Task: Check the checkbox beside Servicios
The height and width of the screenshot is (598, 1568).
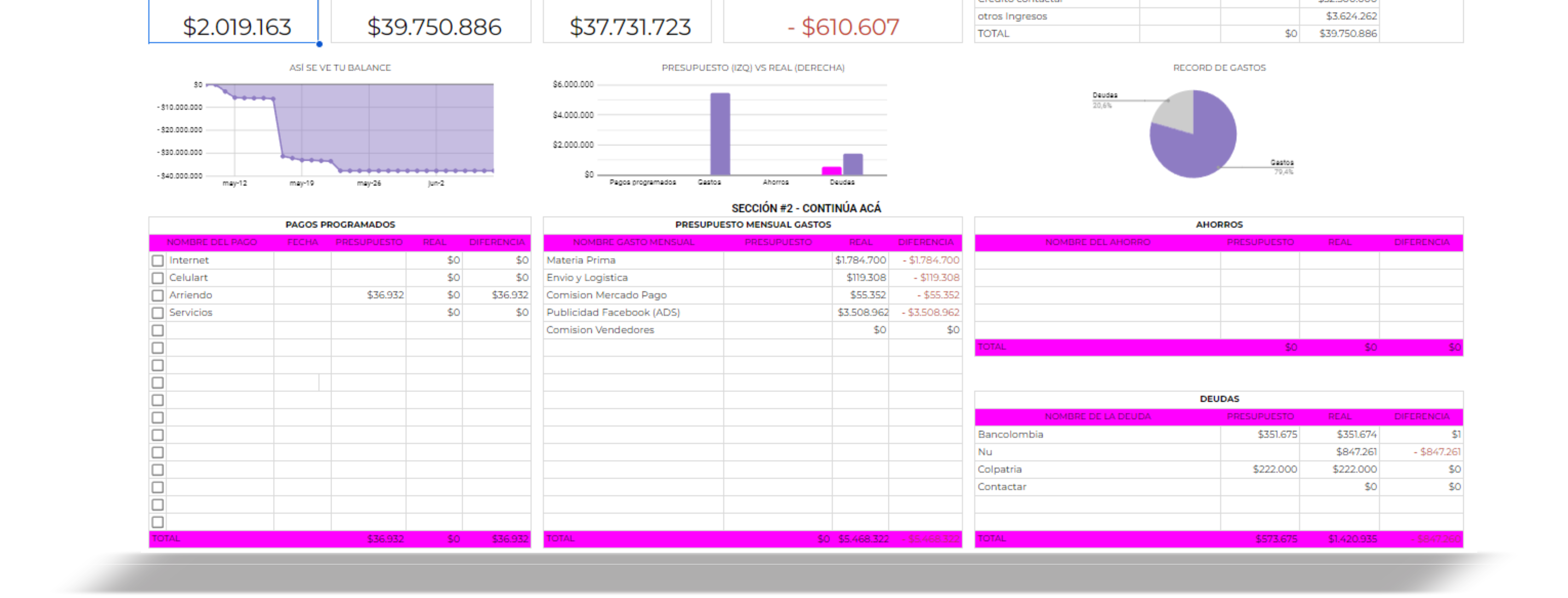Action: coord(158,312)
